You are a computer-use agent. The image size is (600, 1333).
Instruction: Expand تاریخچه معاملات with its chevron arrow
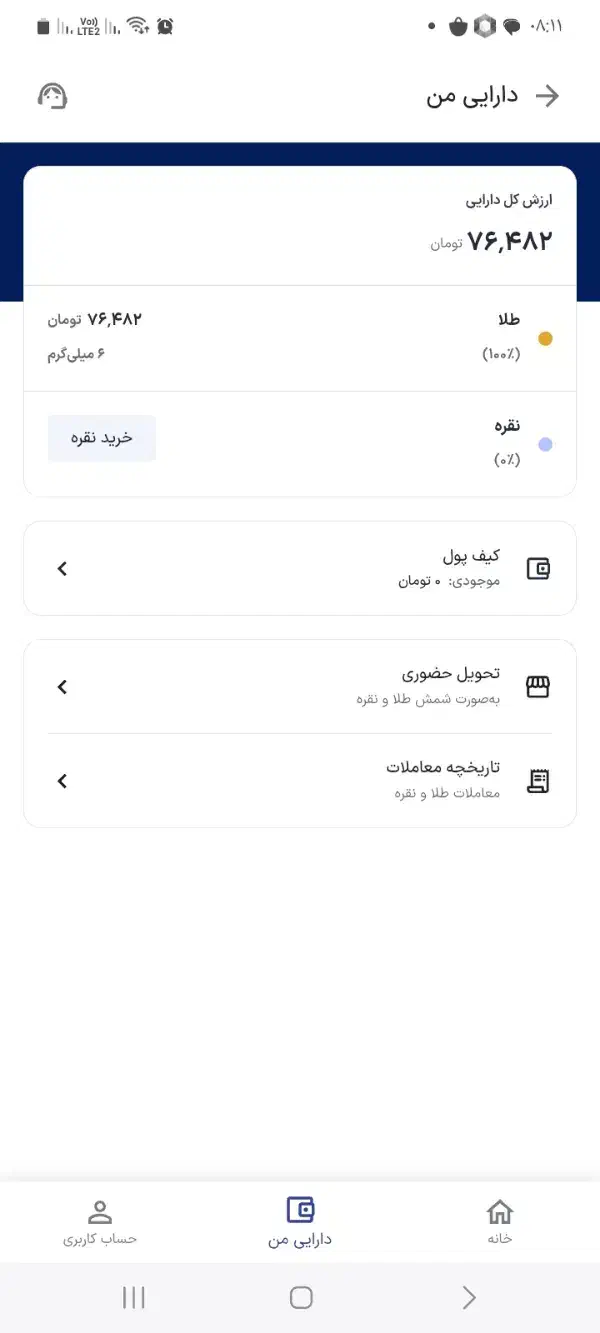[x=61, y=781]
